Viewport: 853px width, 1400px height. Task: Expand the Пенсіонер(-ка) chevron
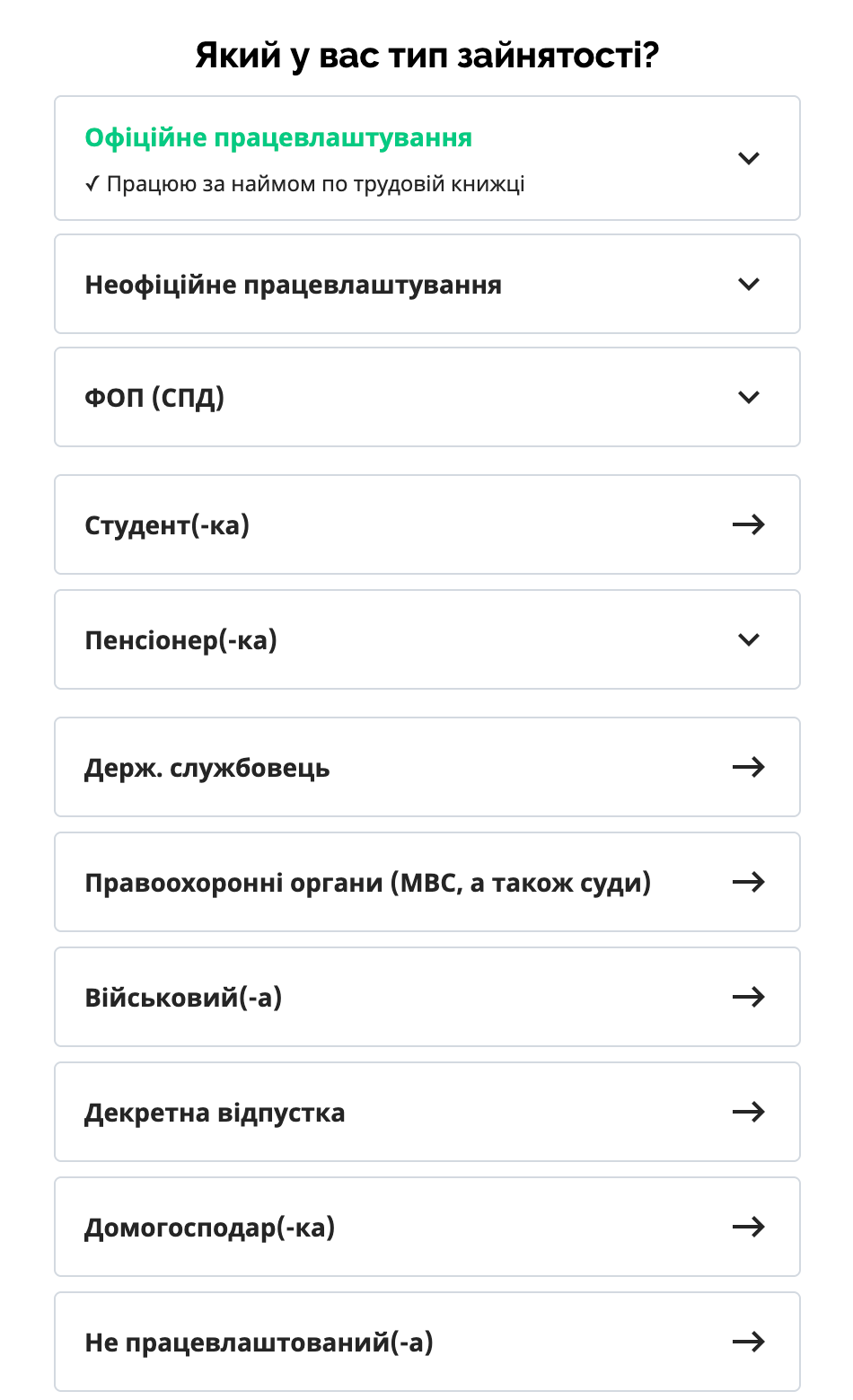click(x=748, y=639)
